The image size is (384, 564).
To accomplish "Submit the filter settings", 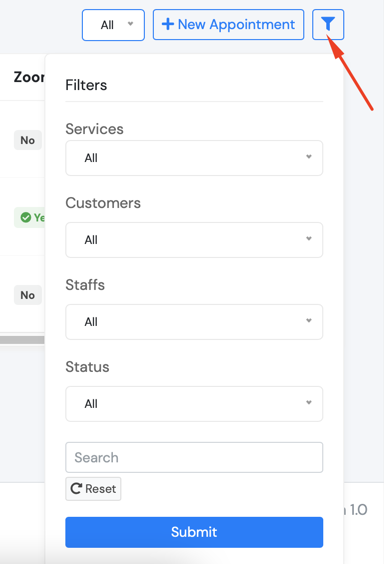I will click(194, 532).
